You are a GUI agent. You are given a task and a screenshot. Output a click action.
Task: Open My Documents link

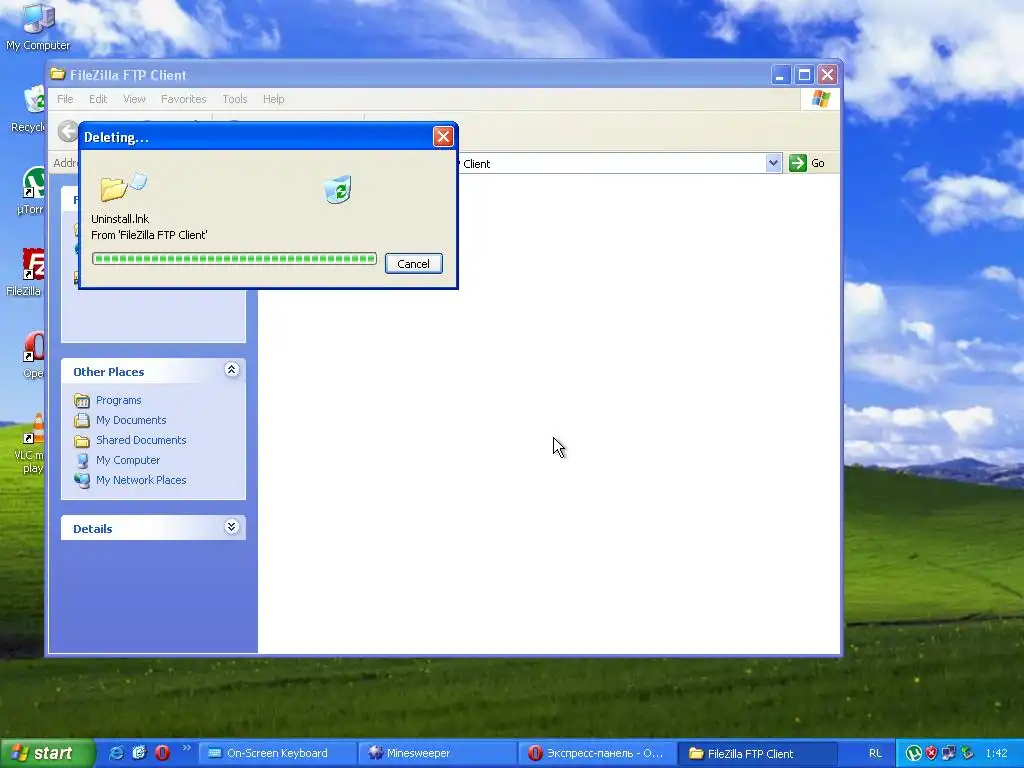pos(131,420)
